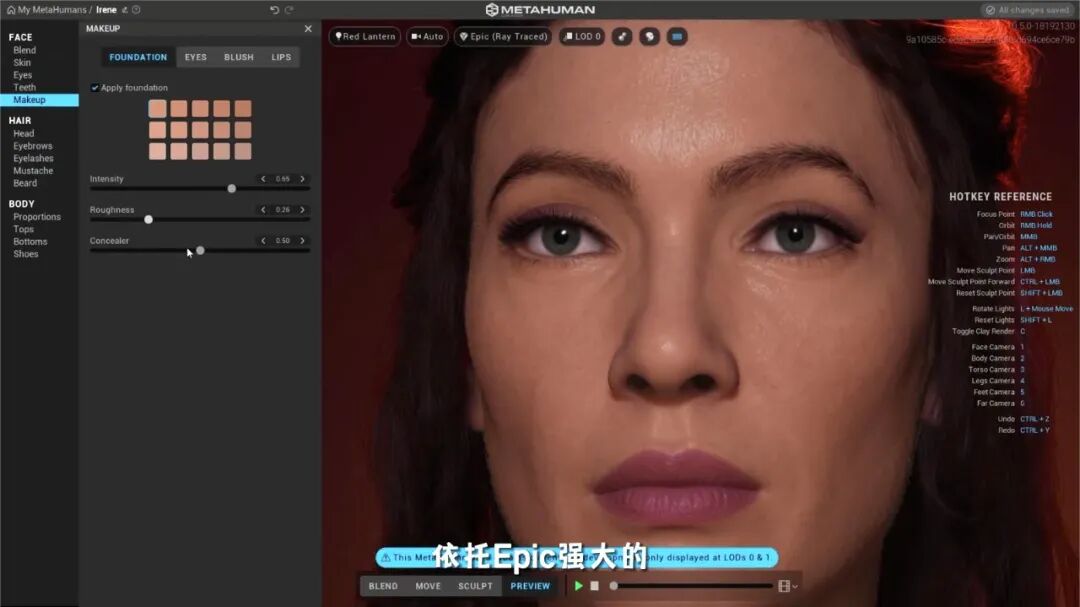
Task: Switch to the Blush makeup tab
Action: (x=239, y=57)
